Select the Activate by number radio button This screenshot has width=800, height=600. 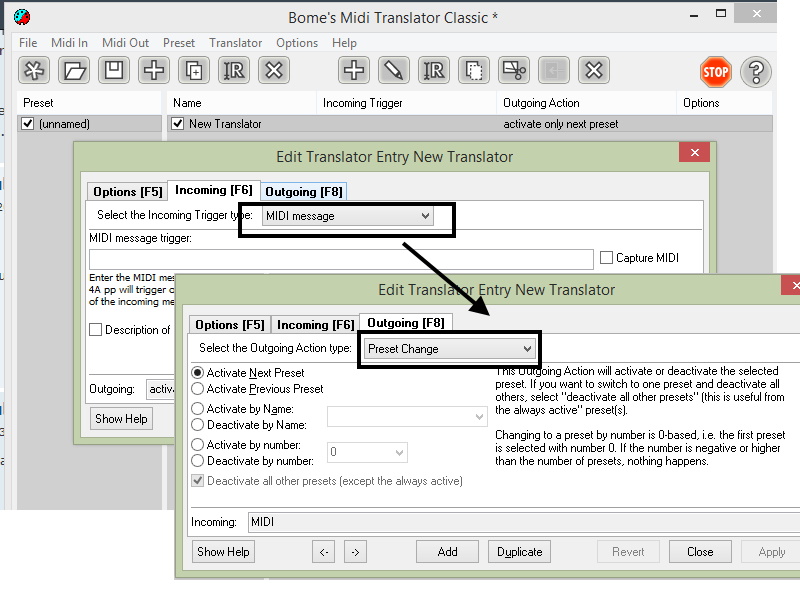[197, 445]
